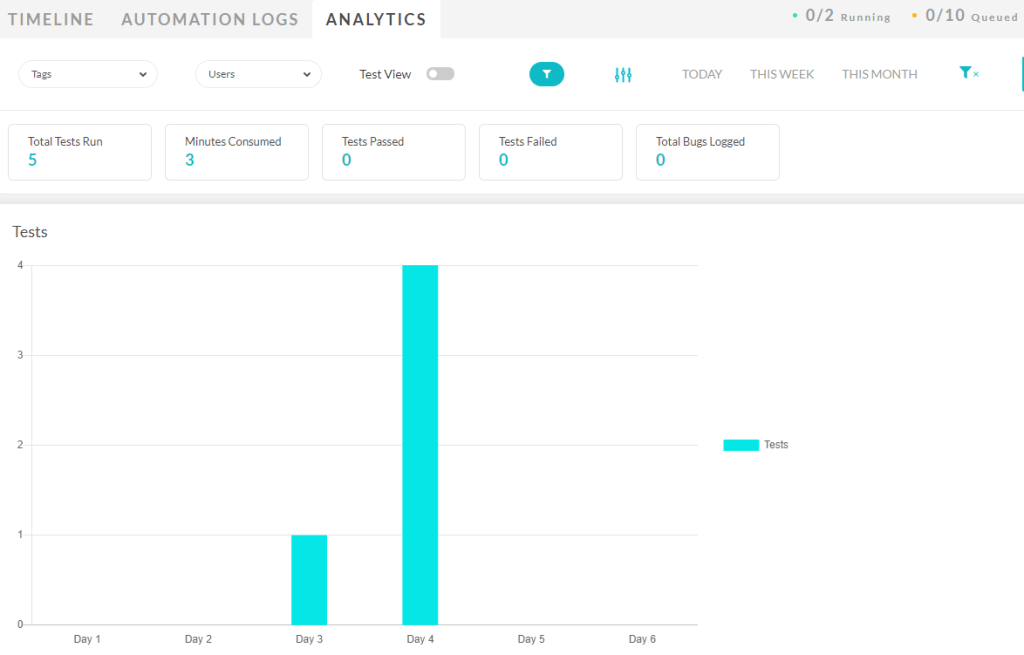Screen dimensions: 1024x655
Task: Open the sliders settings icon
Action: click(623, 75)
